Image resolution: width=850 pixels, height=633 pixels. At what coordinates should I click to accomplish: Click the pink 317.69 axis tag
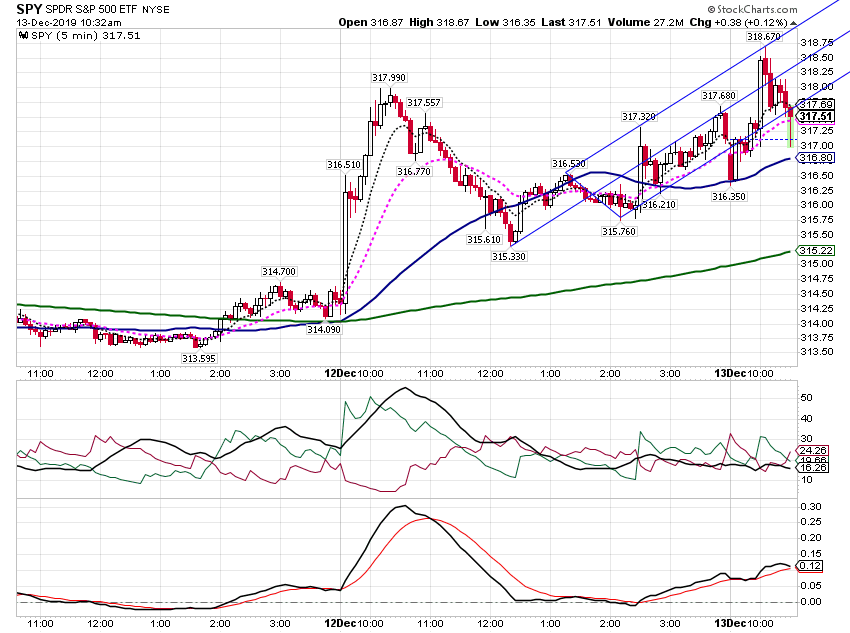click(815, 105)
